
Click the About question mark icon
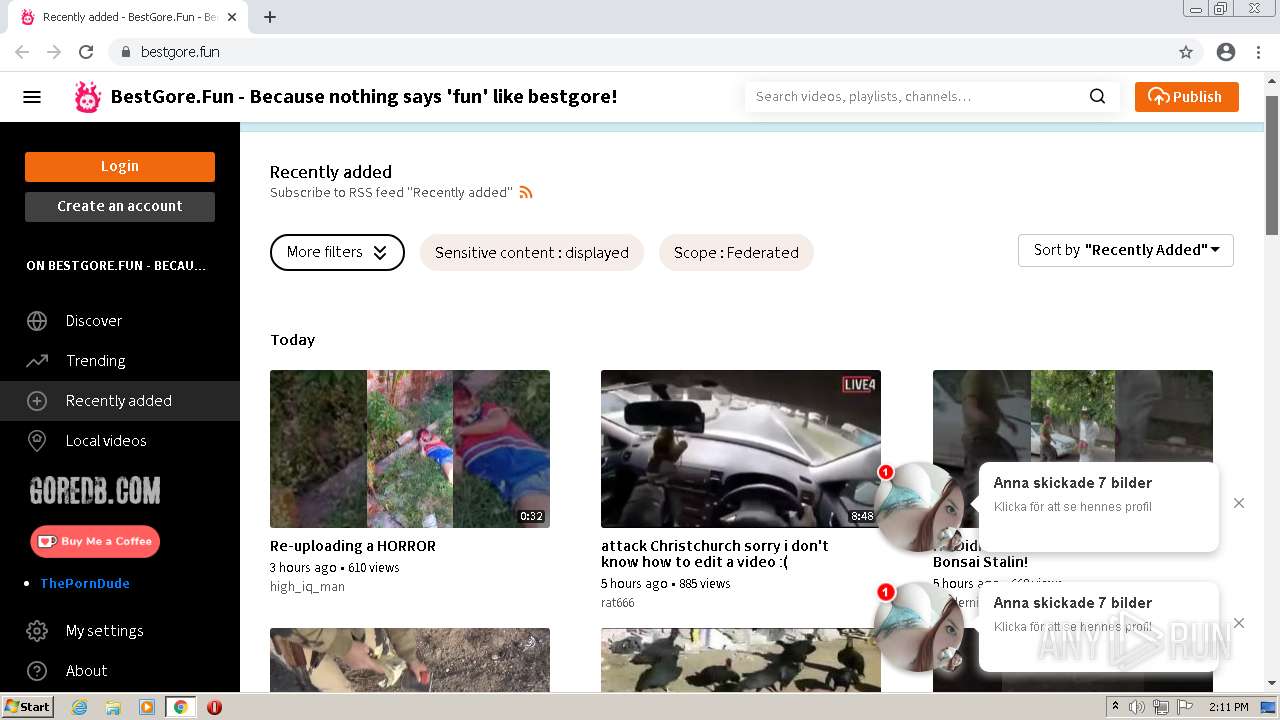[37, 671]
